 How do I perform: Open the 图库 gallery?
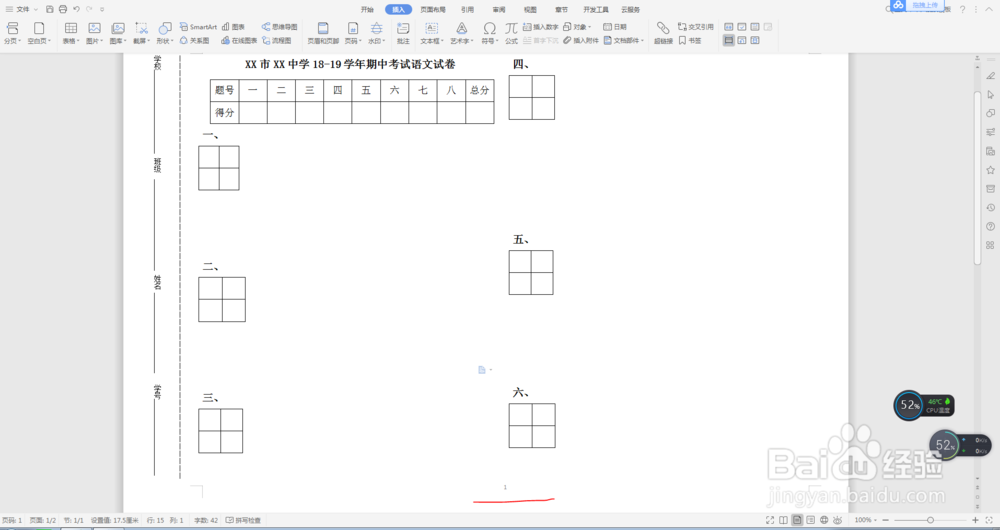click(x=117, y=33)
